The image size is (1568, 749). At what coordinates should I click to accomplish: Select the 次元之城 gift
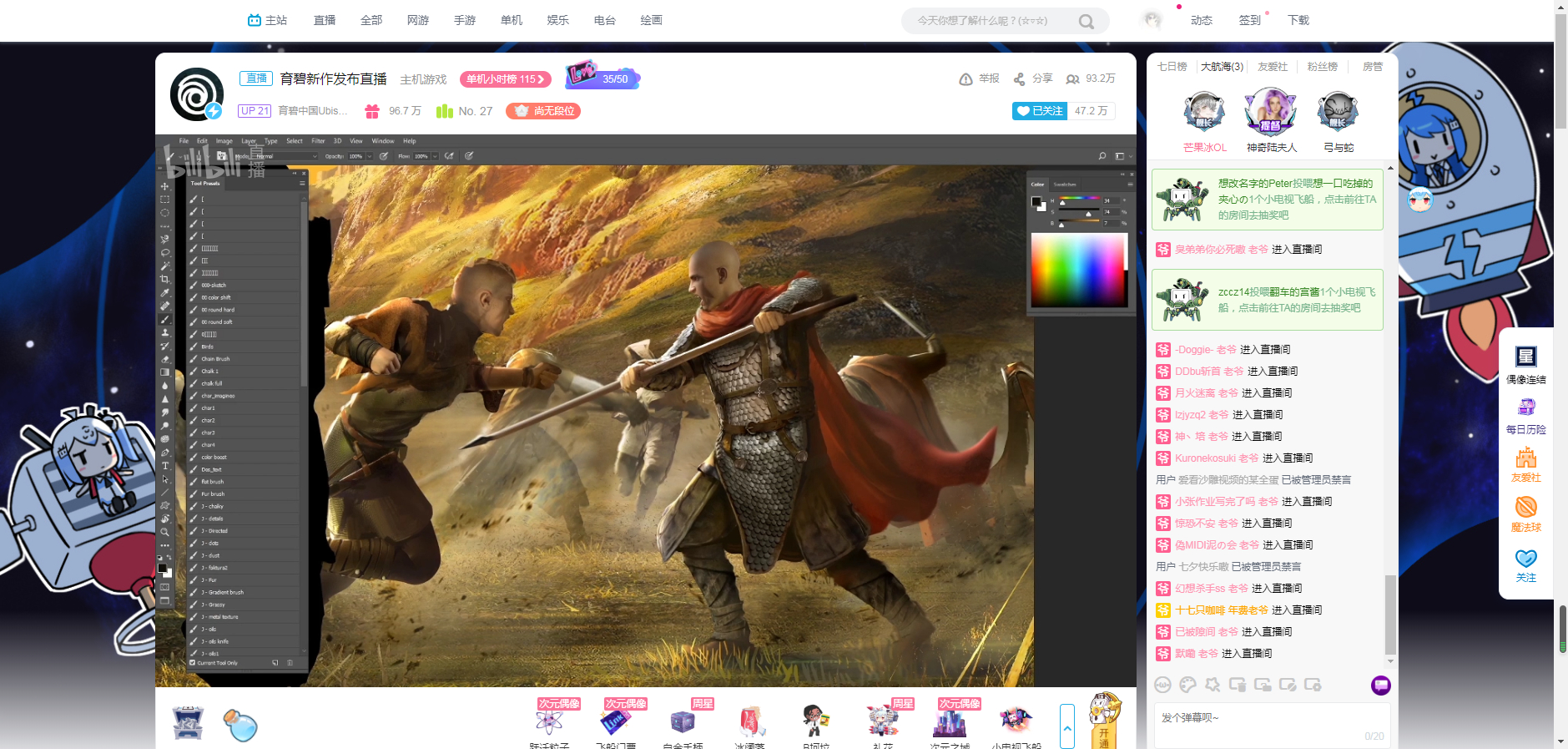[x=950, y=723]
